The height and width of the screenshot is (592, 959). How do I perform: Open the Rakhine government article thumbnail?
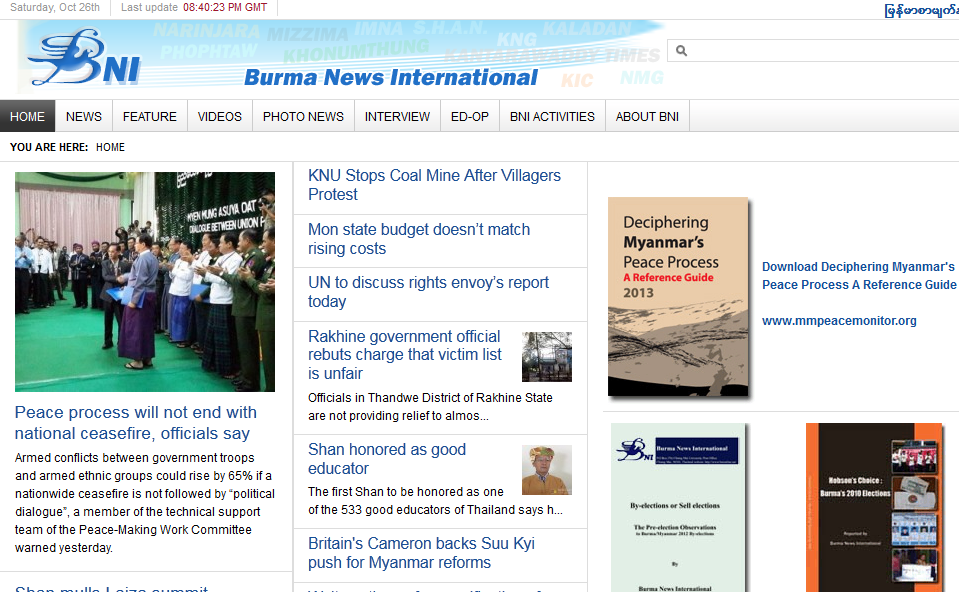[546, 357]
